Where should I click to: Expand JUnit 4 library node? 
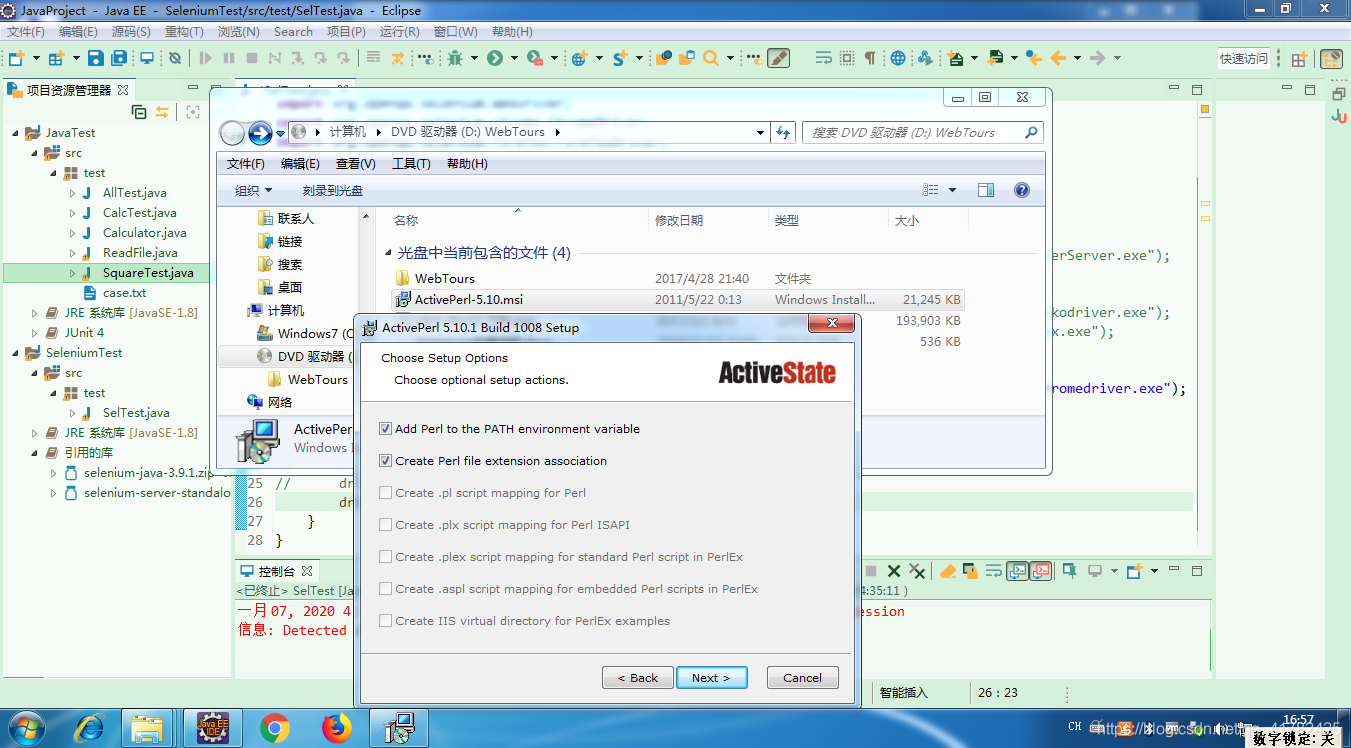tap(34, 333)
